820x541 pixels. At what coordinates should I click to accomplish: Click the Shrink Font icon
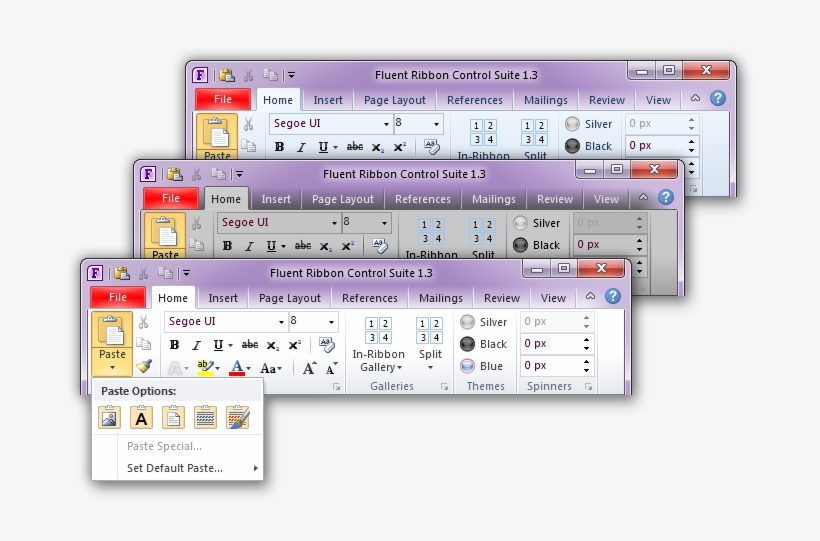(332, 368)
